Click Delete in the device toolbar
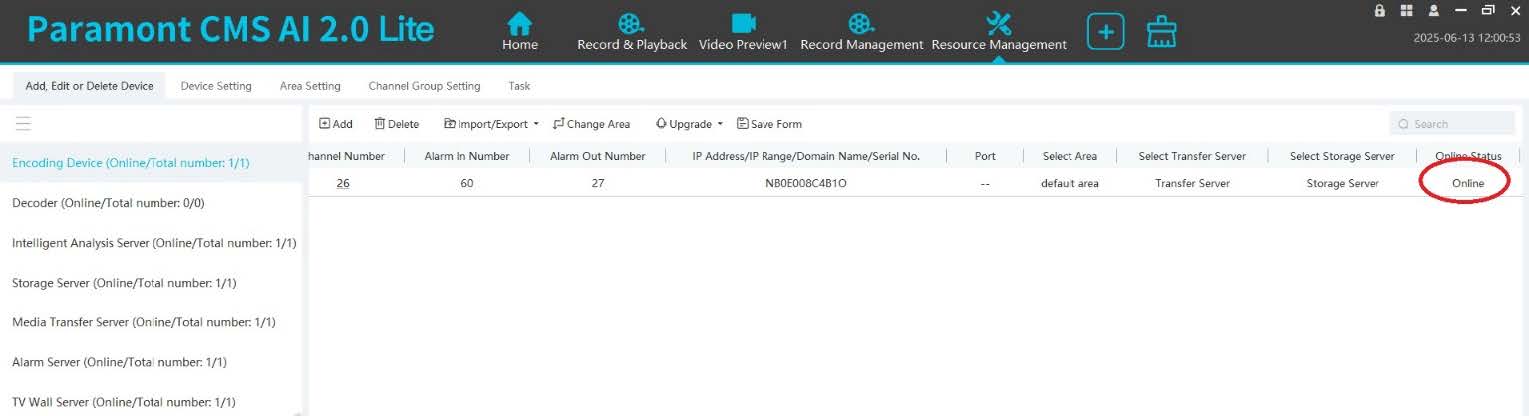1529x416 pixels. (x=396, y=124)
